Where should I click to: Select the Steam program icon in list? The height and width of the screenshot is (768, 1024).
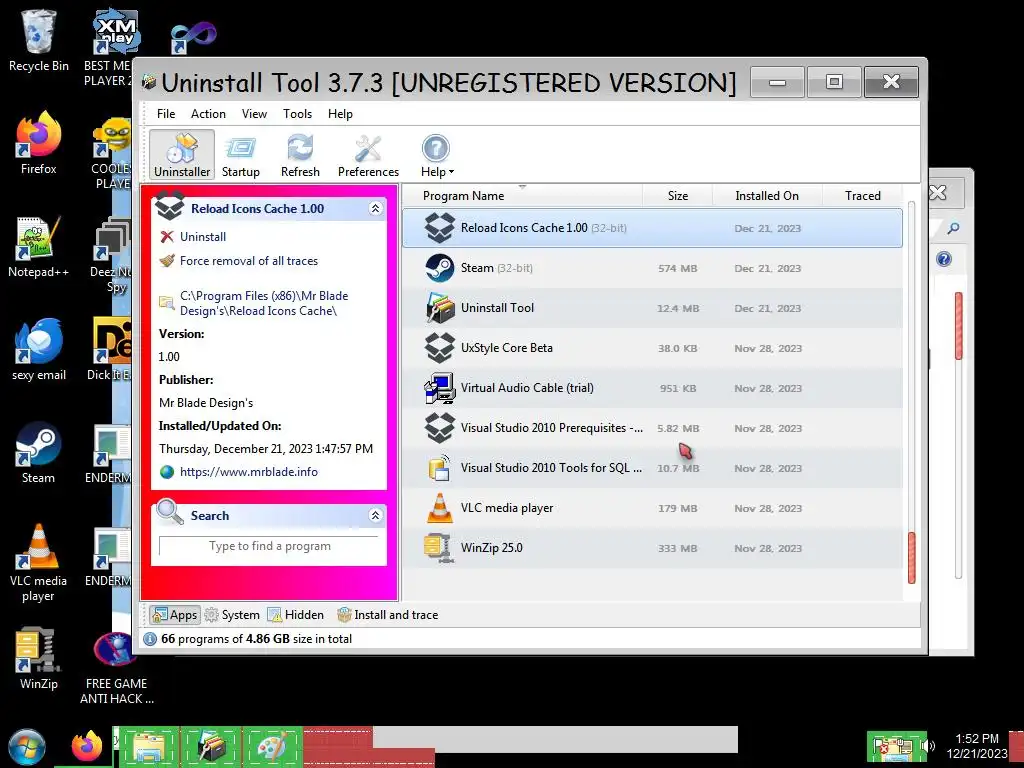pos(440,268)
